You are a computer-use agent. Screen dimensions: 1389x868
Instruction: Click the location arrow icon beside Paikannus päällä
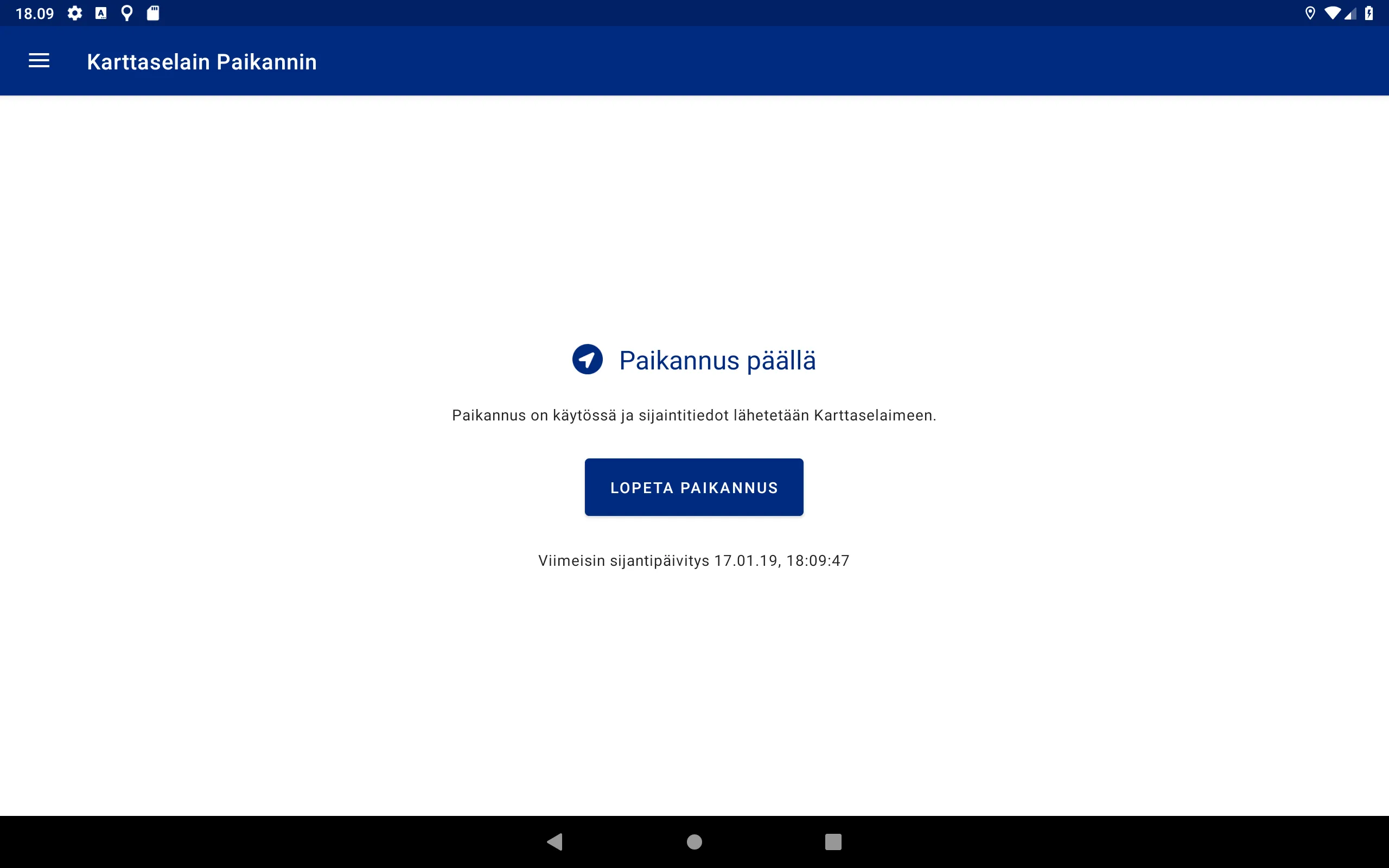click(587, 359)
